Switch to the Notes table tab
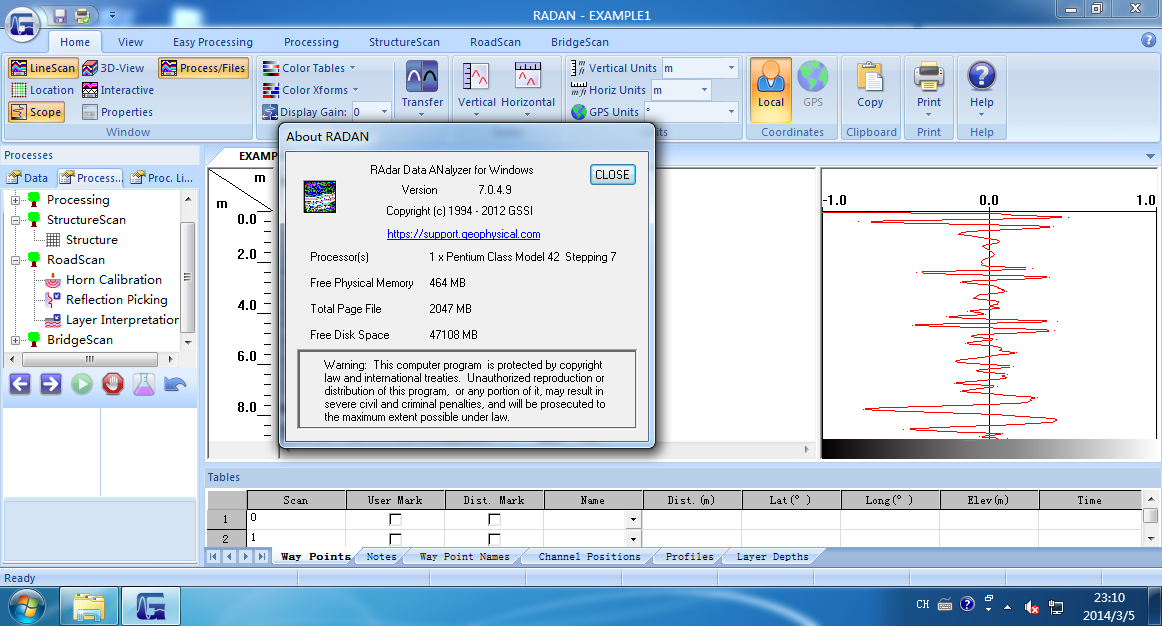Screen dimensions: 1162x626 coord(381,556)
